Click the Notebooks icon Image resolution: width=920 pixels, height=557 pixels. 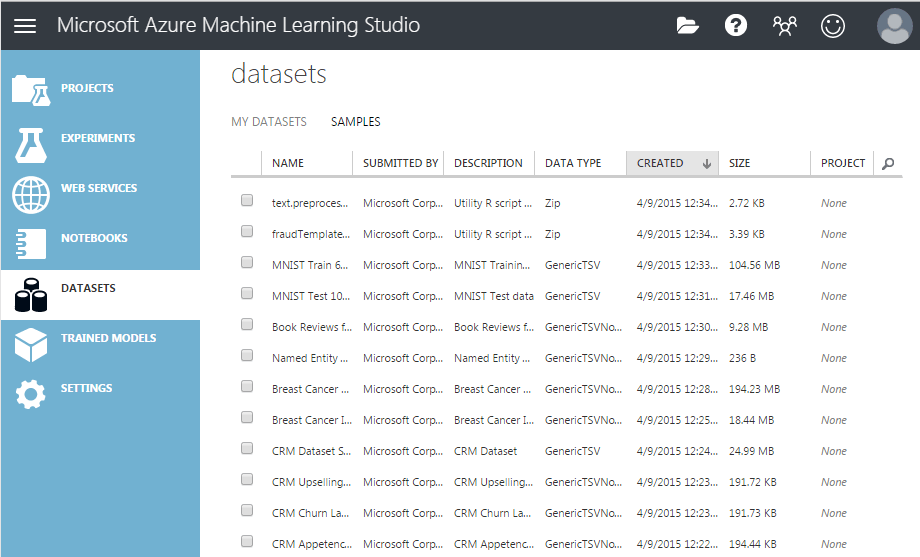coord(31,244)
